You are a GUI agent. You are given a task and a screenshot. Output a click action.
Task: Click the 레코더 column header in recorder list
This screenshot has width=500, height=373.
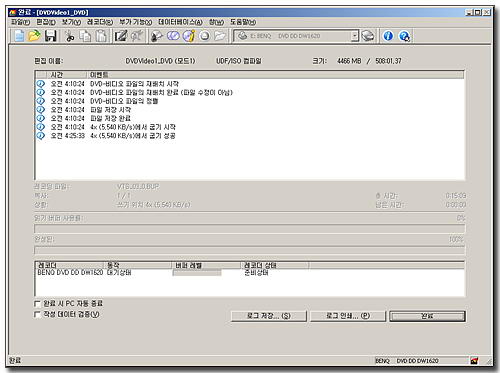(x=70, y=265)
